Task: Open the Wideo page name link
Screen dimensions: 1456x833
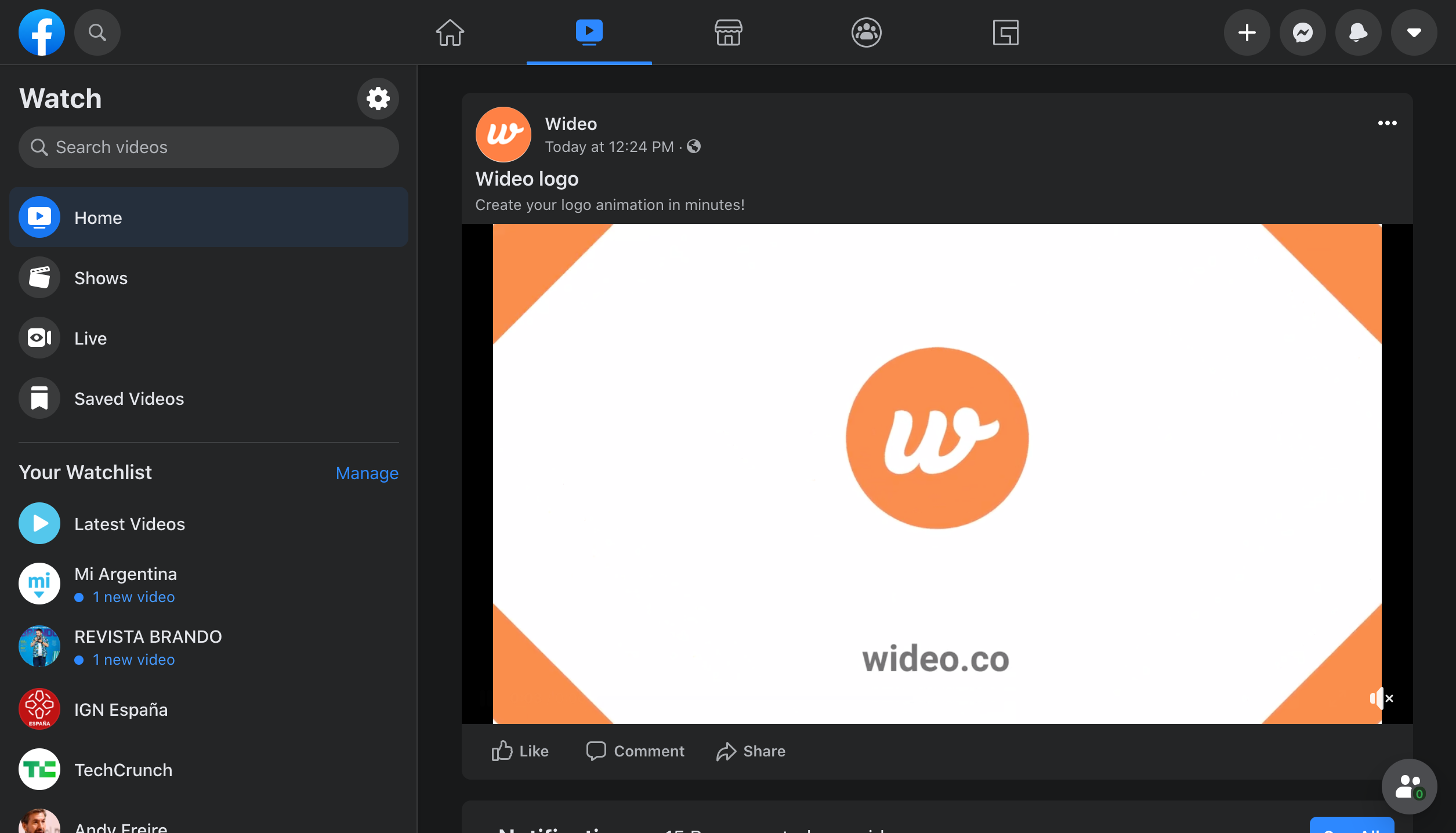Action: tap(571, 124)
